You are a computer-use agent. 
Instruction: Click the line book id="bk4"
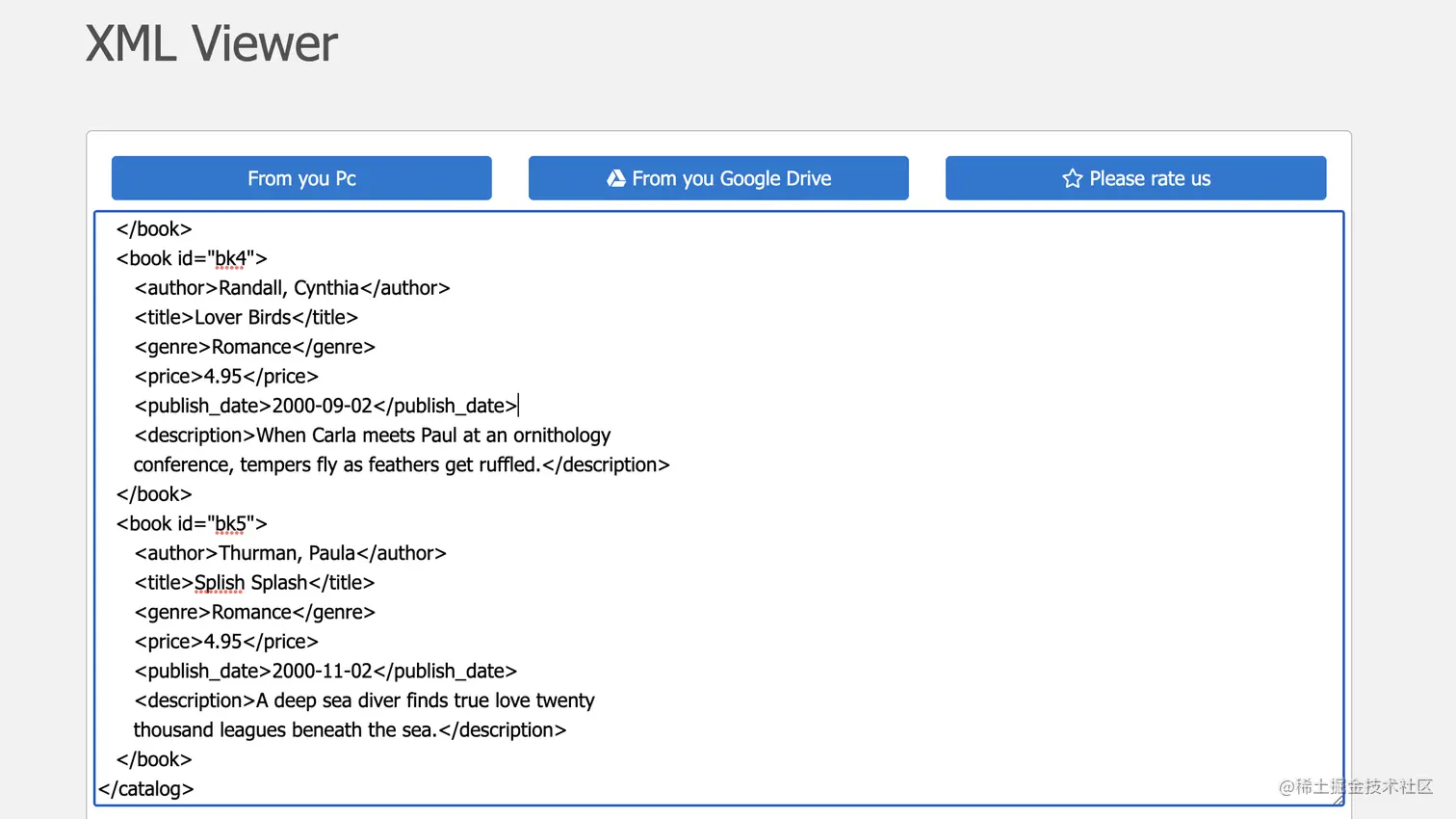click(x=192, y=258)
